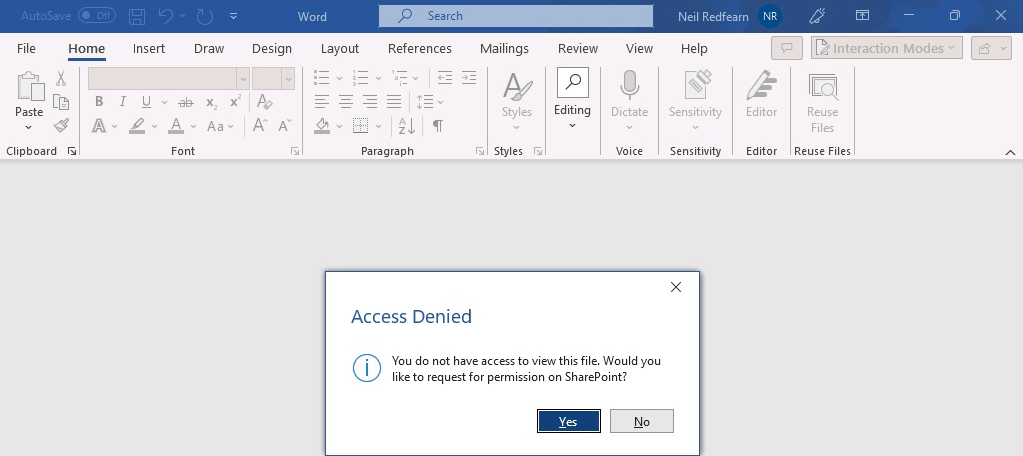Open the Insert ribbon tab

[x=149, y=48]
